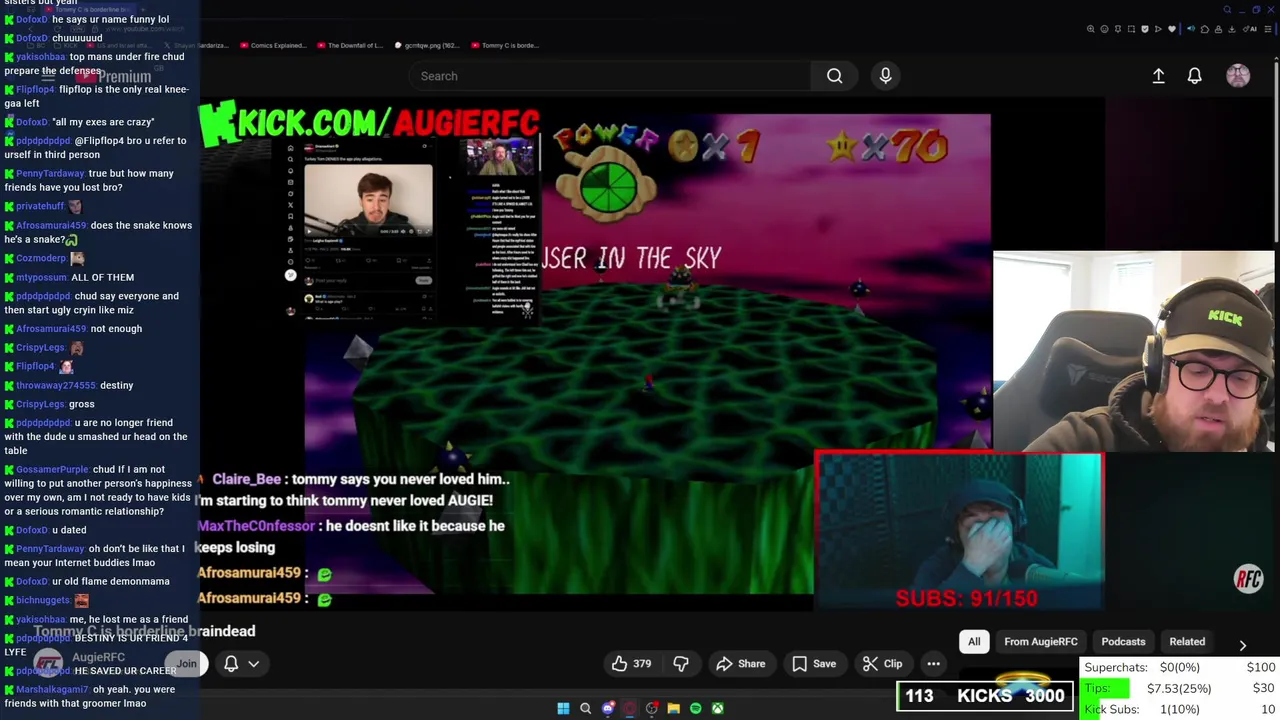Start voice search with the microphone icon
Screen dimensions: 1280x720
pyautogui.click(x=885, y=76)
